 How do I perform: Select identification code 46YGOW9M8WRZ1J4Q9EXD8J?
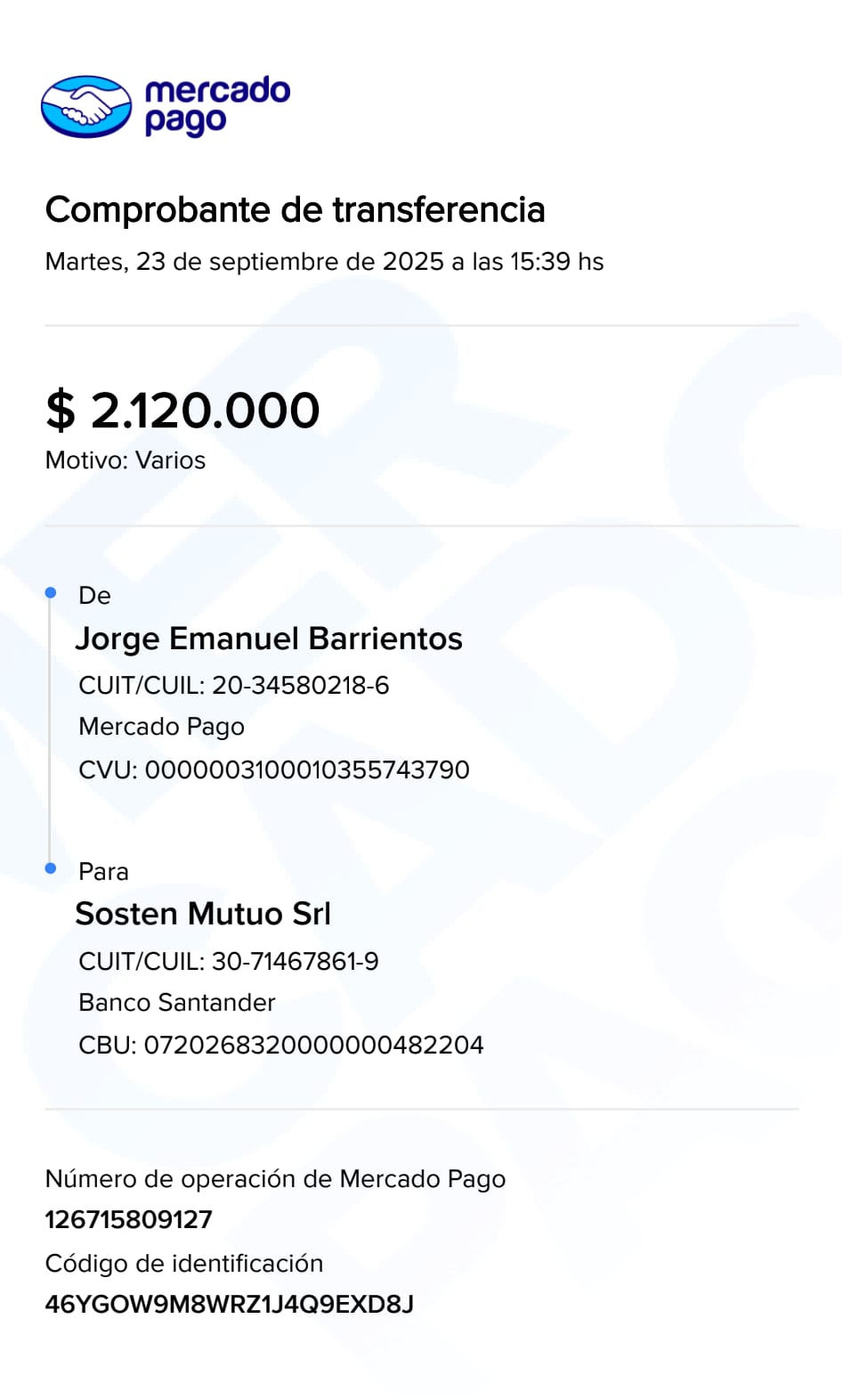230,1304
